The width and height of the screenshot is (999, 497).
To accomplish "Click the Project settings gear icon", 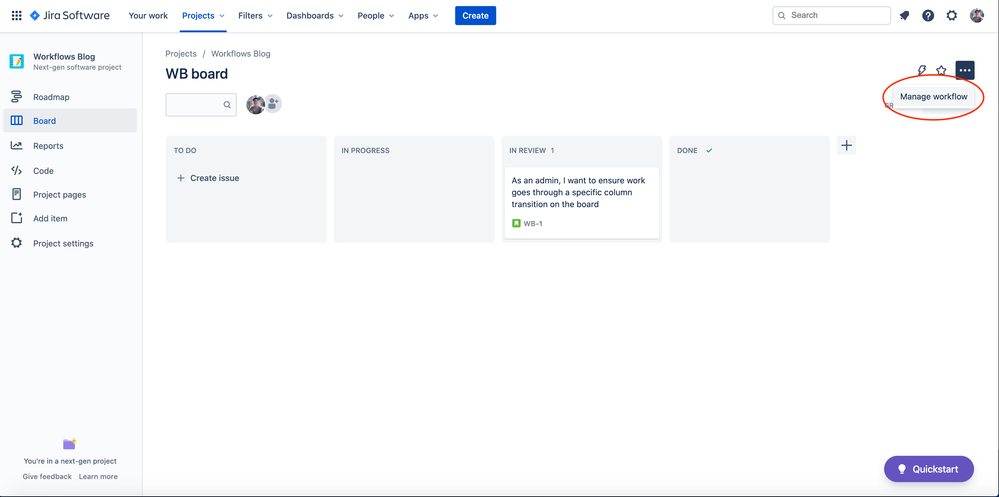I will coord(17,243).
